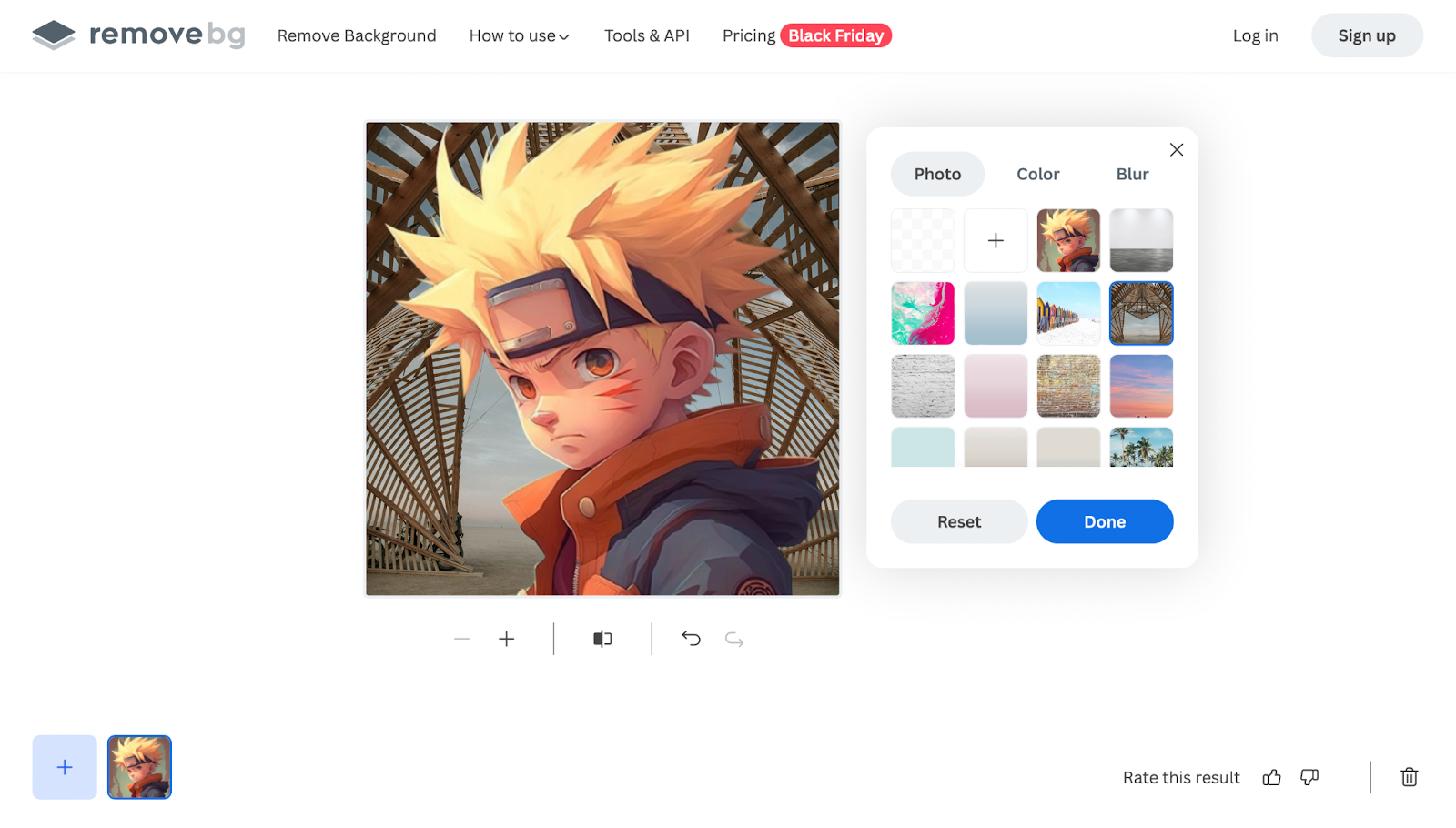1456x828 pixels.
Task: Select the wooden structure background
Action: click(x=1141, y=313)
